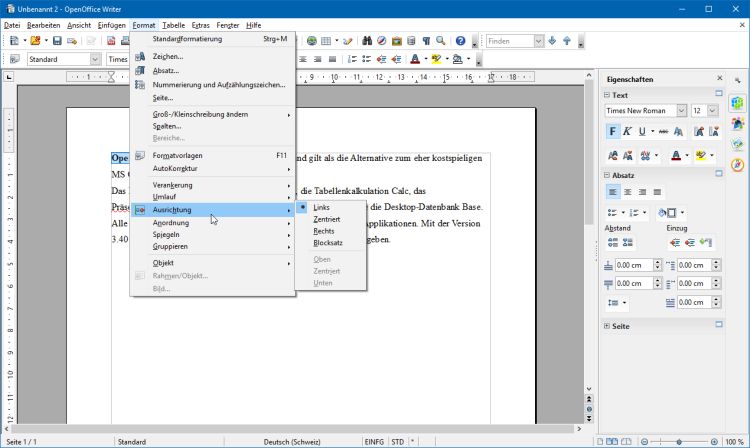Toggle Italic K button in sidebar
This screenshot has height=448, width=750.
pos(627,131)
